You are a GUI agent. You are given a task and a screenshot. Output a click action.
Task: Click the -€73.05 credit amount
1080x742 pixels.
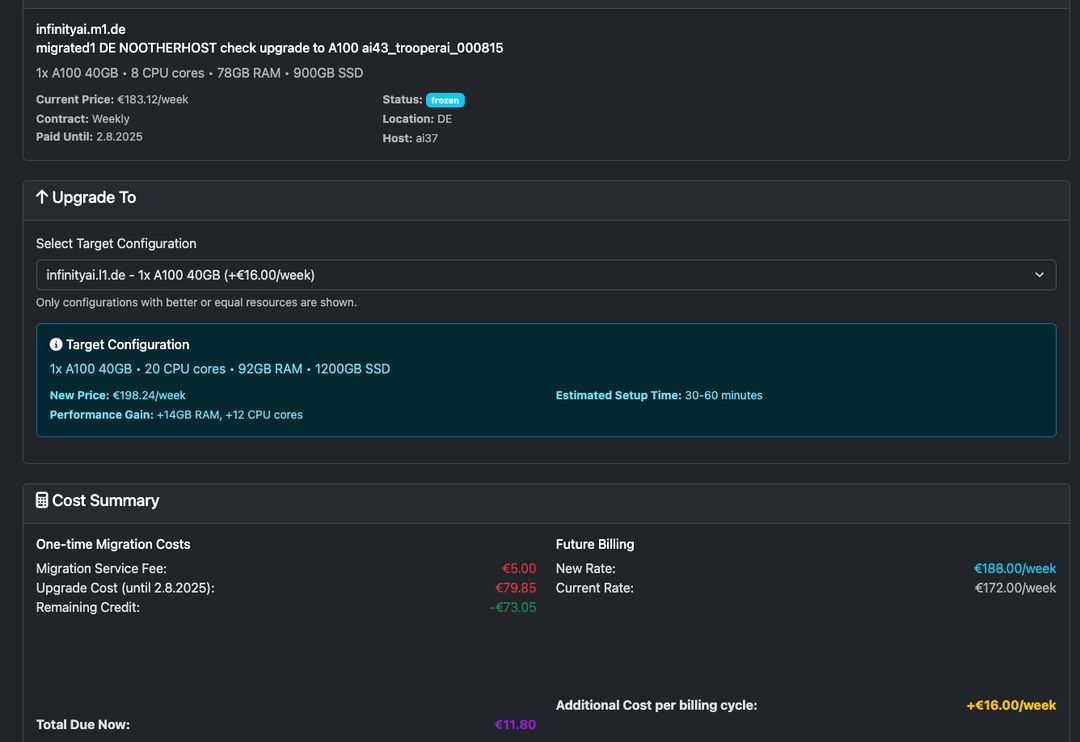(x=512, y=607)
